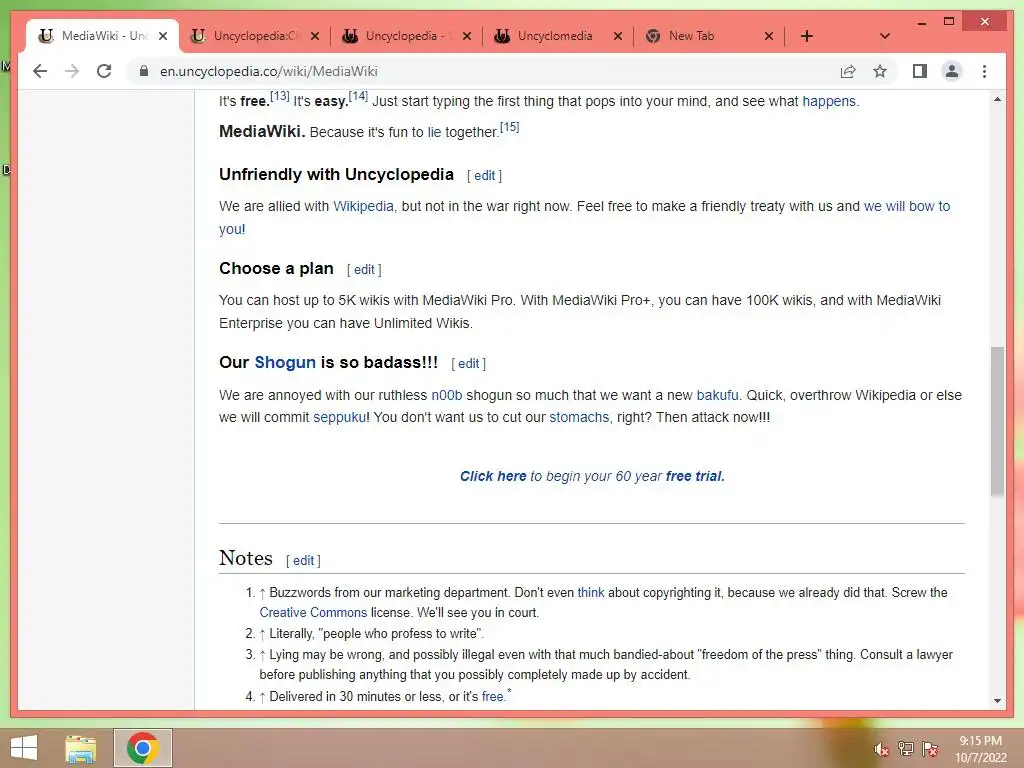Edit the Choose a plan section
Image resolution: width=1024 pixels, height=768 pixels.
click(x=364, y=270)
